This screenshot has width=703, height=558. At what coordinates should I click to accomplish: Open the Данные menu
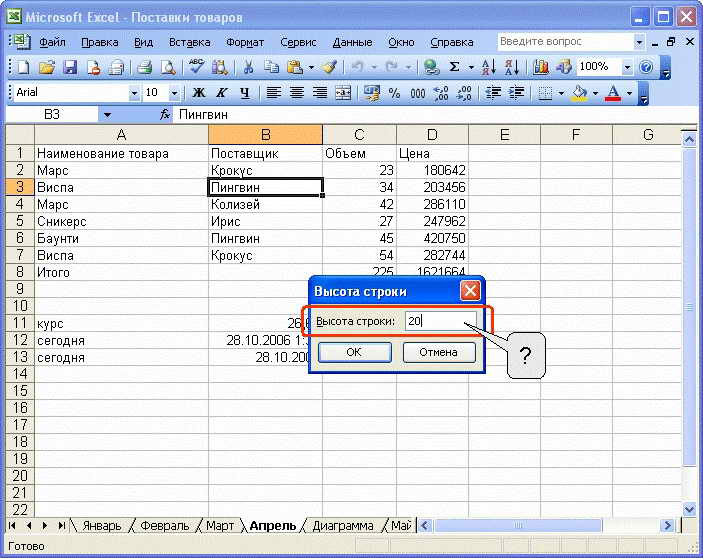click(x=352, y=42)
